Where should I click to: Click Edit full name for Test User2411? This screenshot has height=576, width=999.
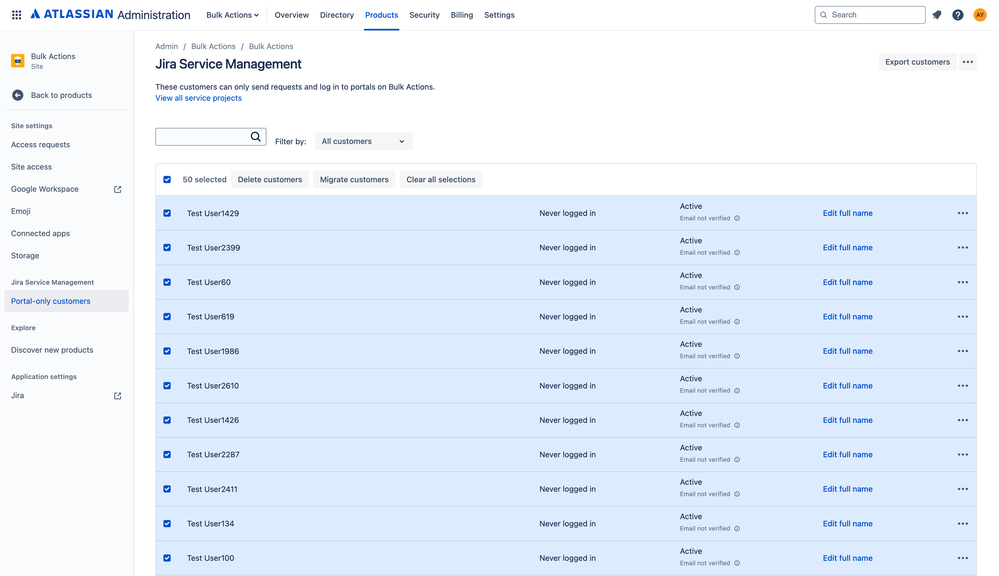coord(847,489)
